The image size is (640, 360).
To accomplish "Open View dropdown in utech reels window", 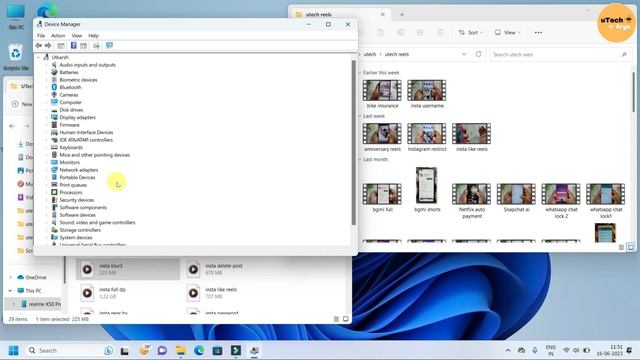I will tap(507, 33).
